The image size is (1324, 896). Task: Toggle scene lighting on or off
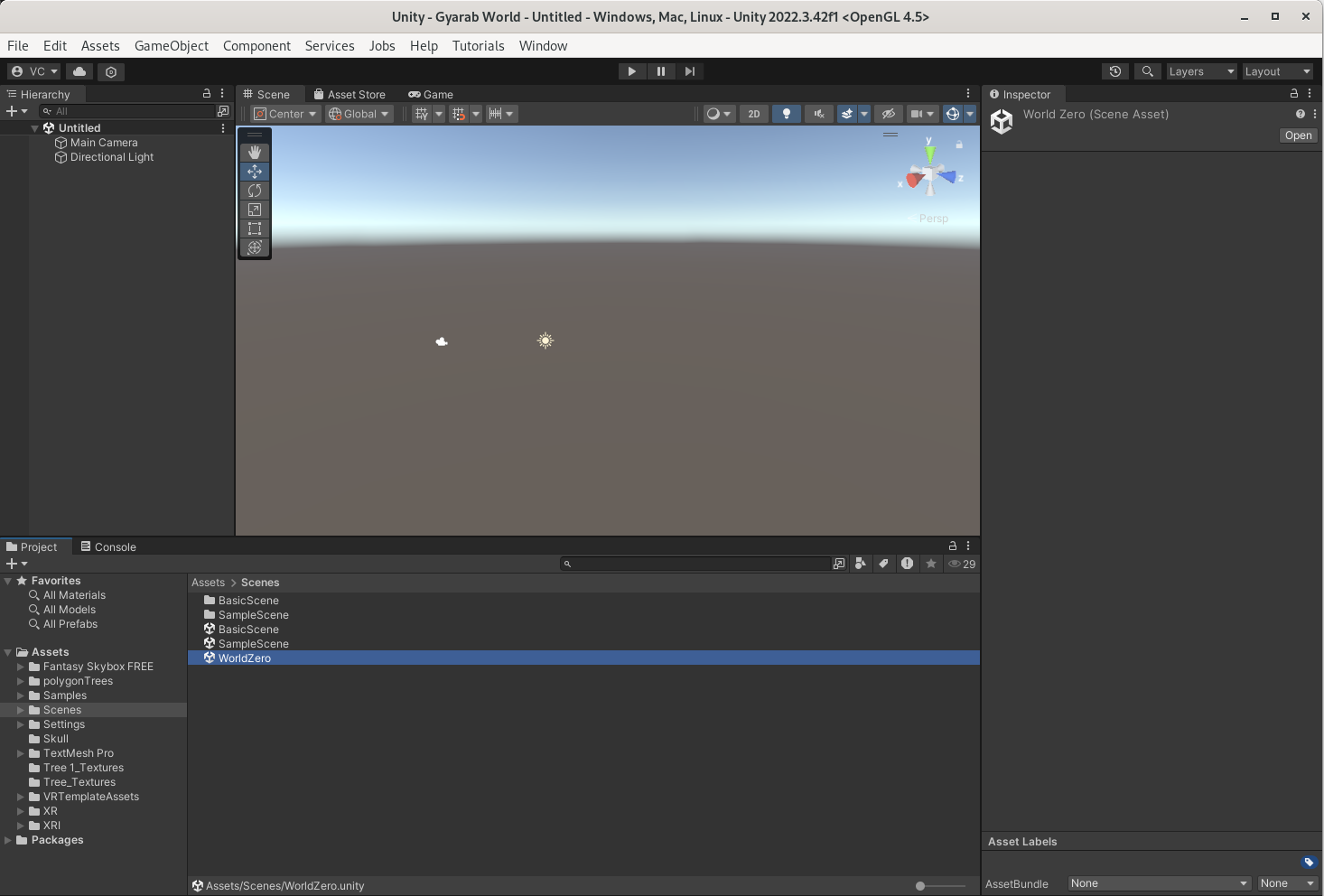[x=787, y=114]
